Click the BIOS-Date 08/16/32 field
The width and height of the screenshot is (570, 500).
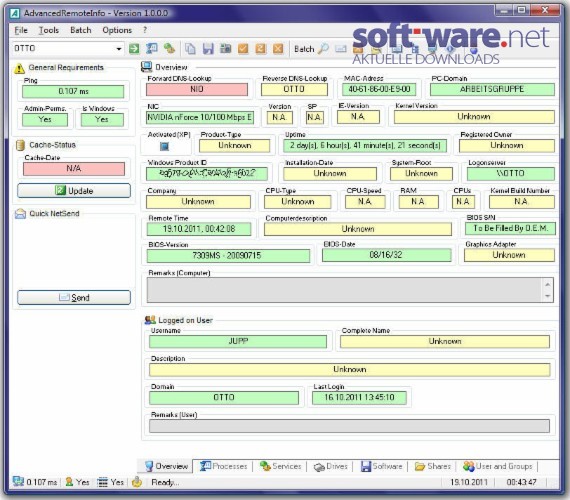pos(386,255)
